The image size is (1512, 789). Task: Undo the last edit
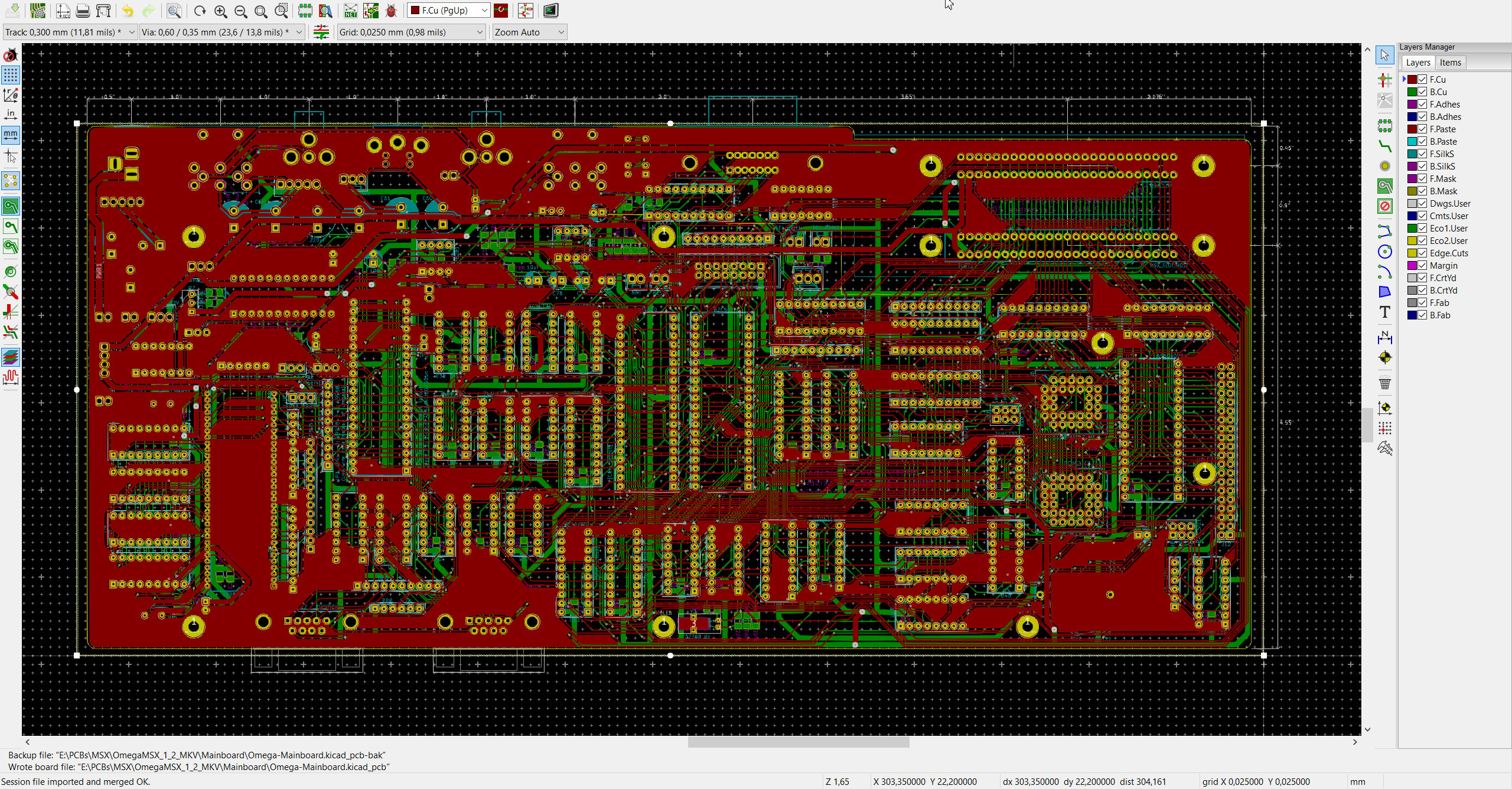[x=128, y=11]
